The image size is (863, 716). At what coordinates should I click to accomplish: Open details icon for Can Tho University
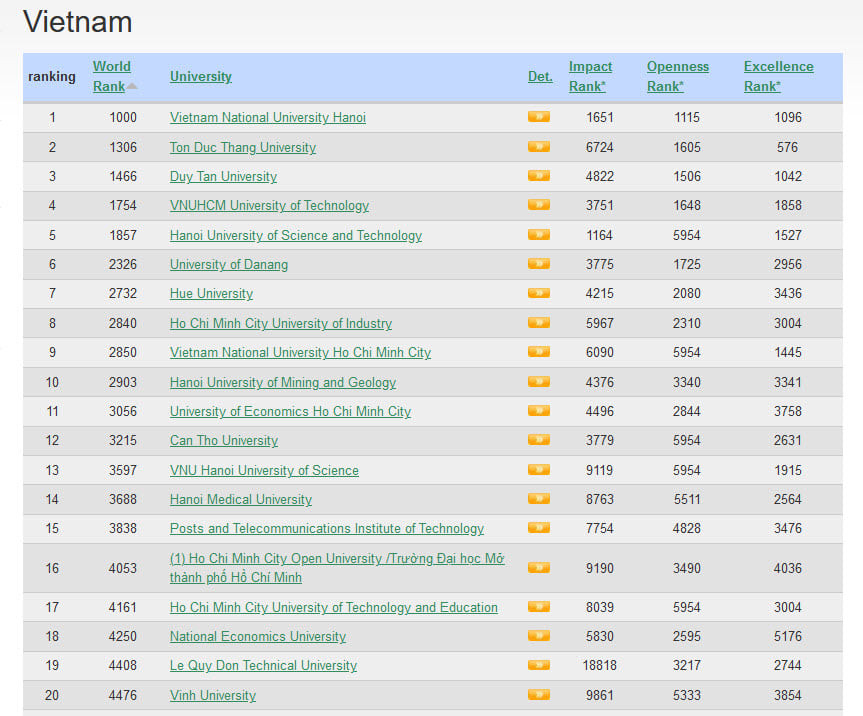538,440
